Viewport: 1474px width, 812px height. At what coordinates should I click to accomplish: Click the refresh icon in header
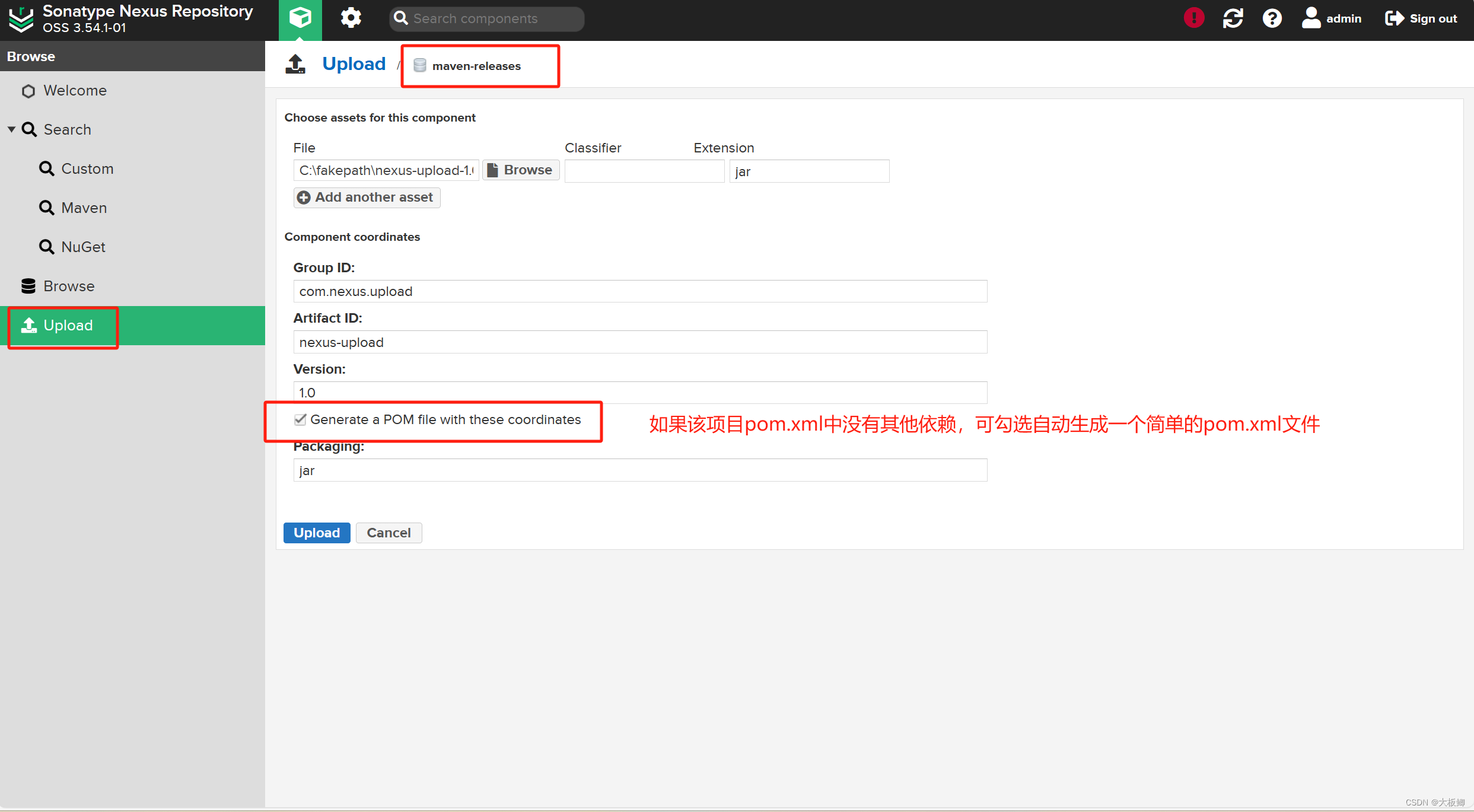(x=1233, y=18)
